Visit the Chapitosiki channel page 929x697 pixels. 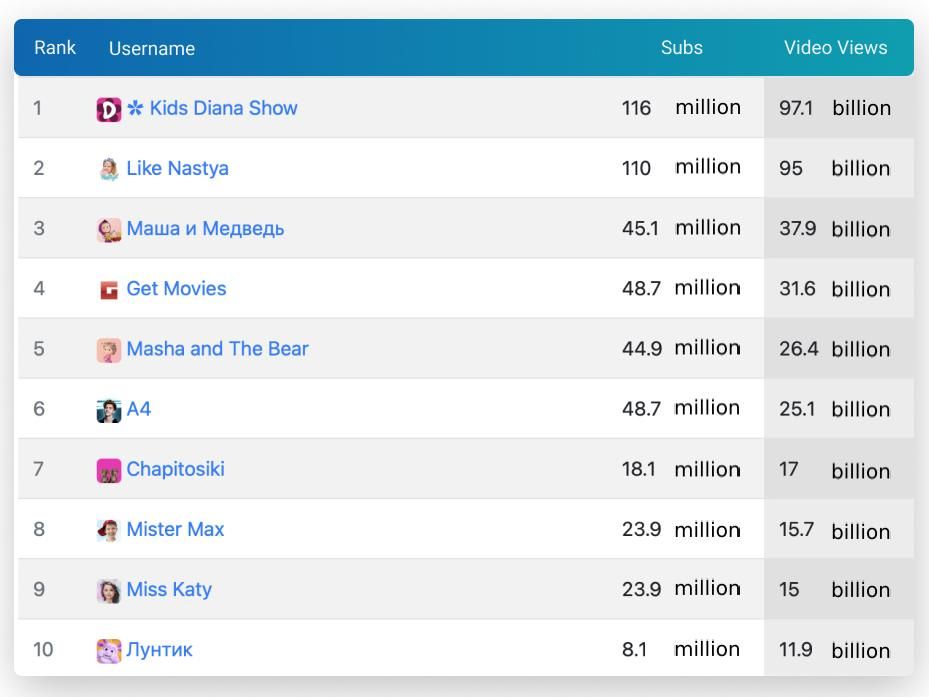[x=175, y=469]
